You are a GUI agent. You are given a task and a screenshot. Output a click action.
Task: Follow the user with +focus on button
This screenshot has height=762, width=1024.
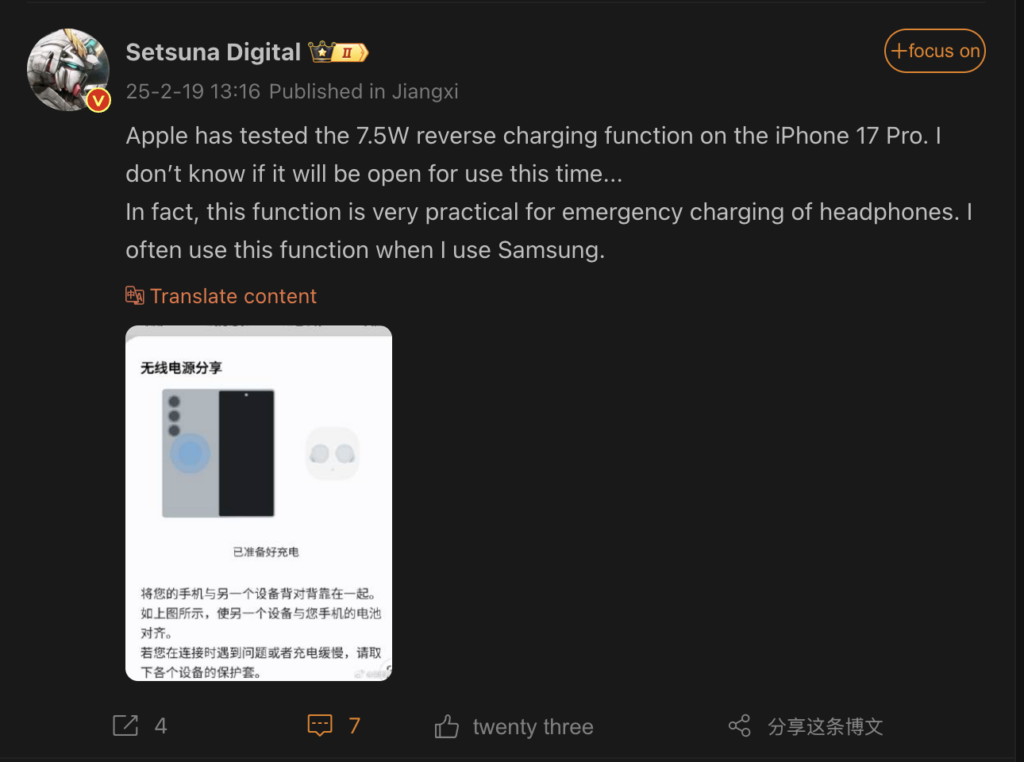coord(935,51)
